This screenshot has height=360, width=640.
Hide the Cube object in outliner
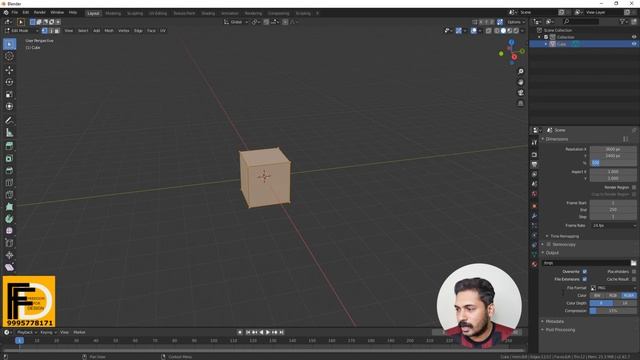(634, 44)
